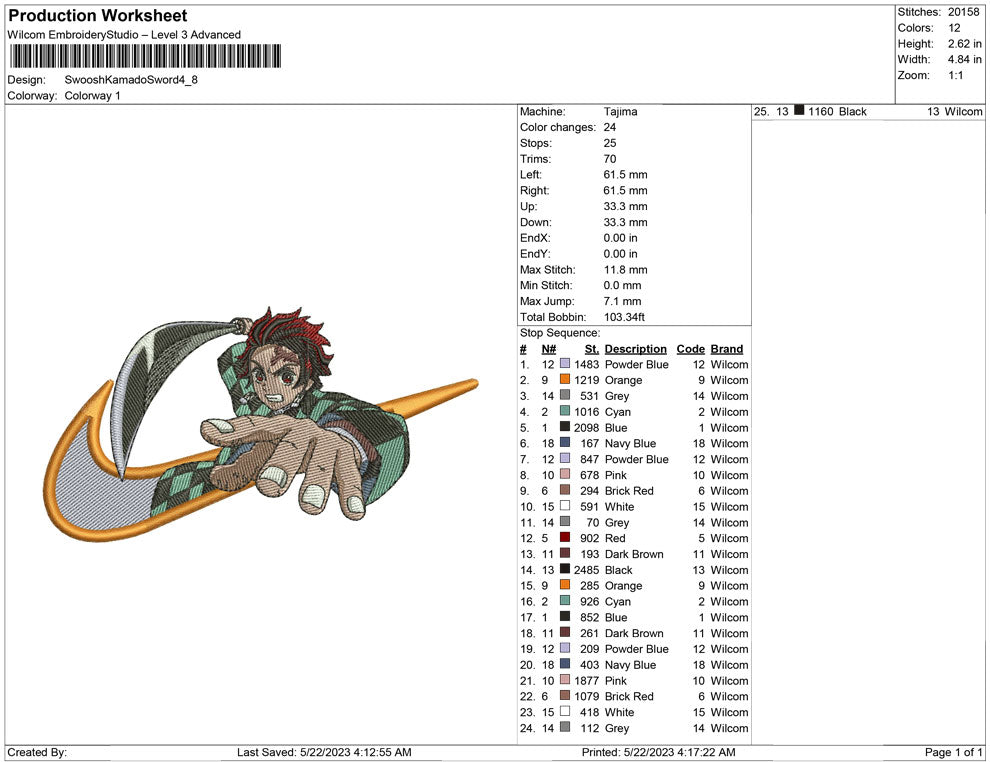The width and height of the screenshot is (990, 762).
Task: Select the Machine value 'Tajima'
Action: [620, 111]
